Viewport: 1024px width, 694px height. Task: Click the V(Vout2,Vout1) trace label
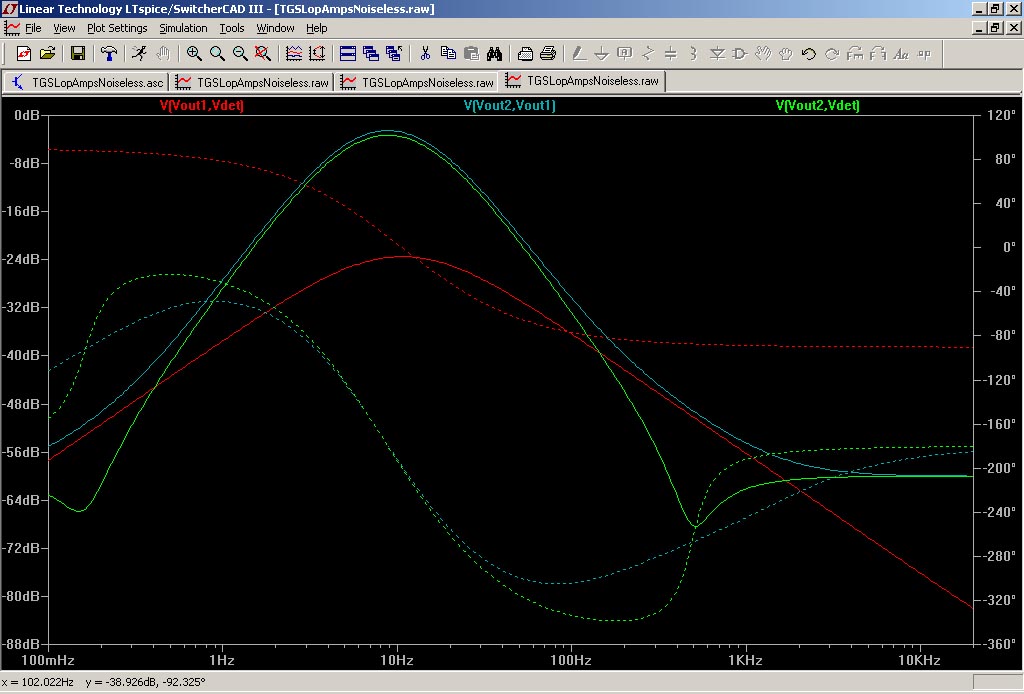pyautogui.click(x=510, y=105)
